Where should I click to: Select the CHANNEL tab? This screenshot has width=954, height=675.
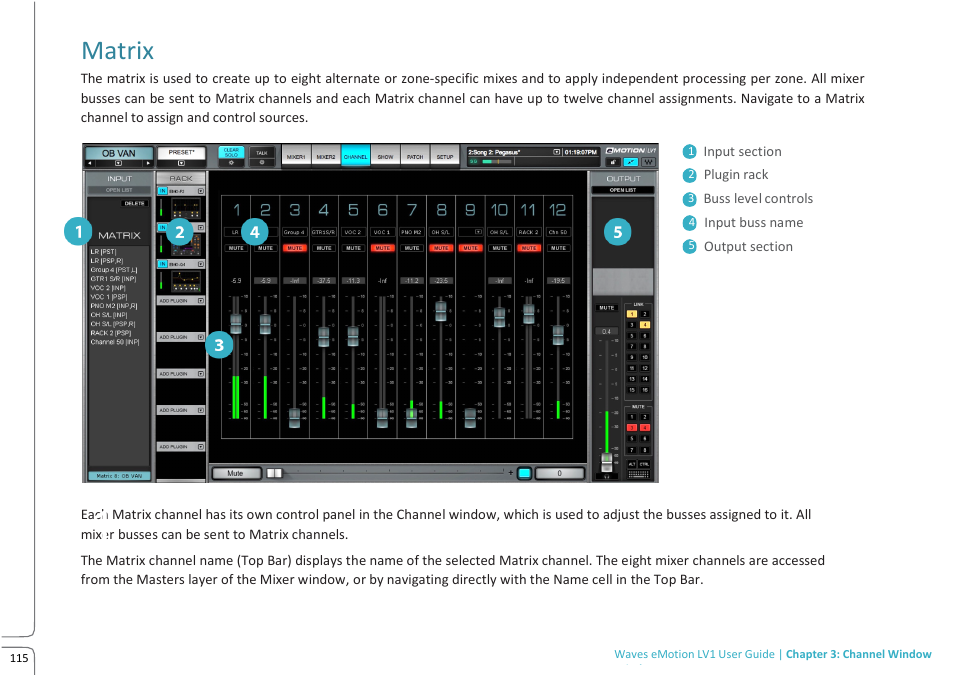[x=355, y=156]
